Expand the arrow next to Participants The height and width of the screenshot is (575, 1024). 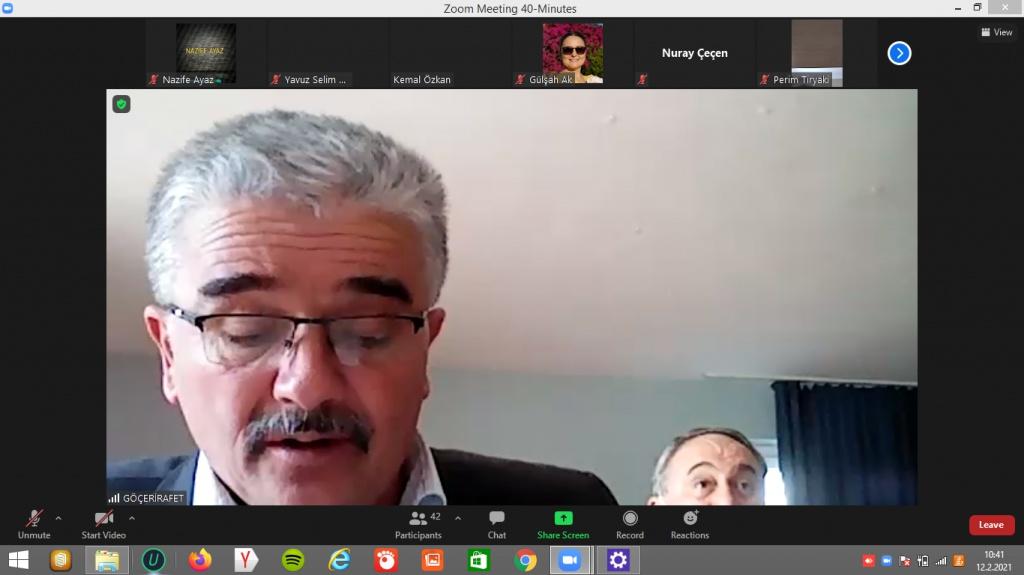(458, 518)
